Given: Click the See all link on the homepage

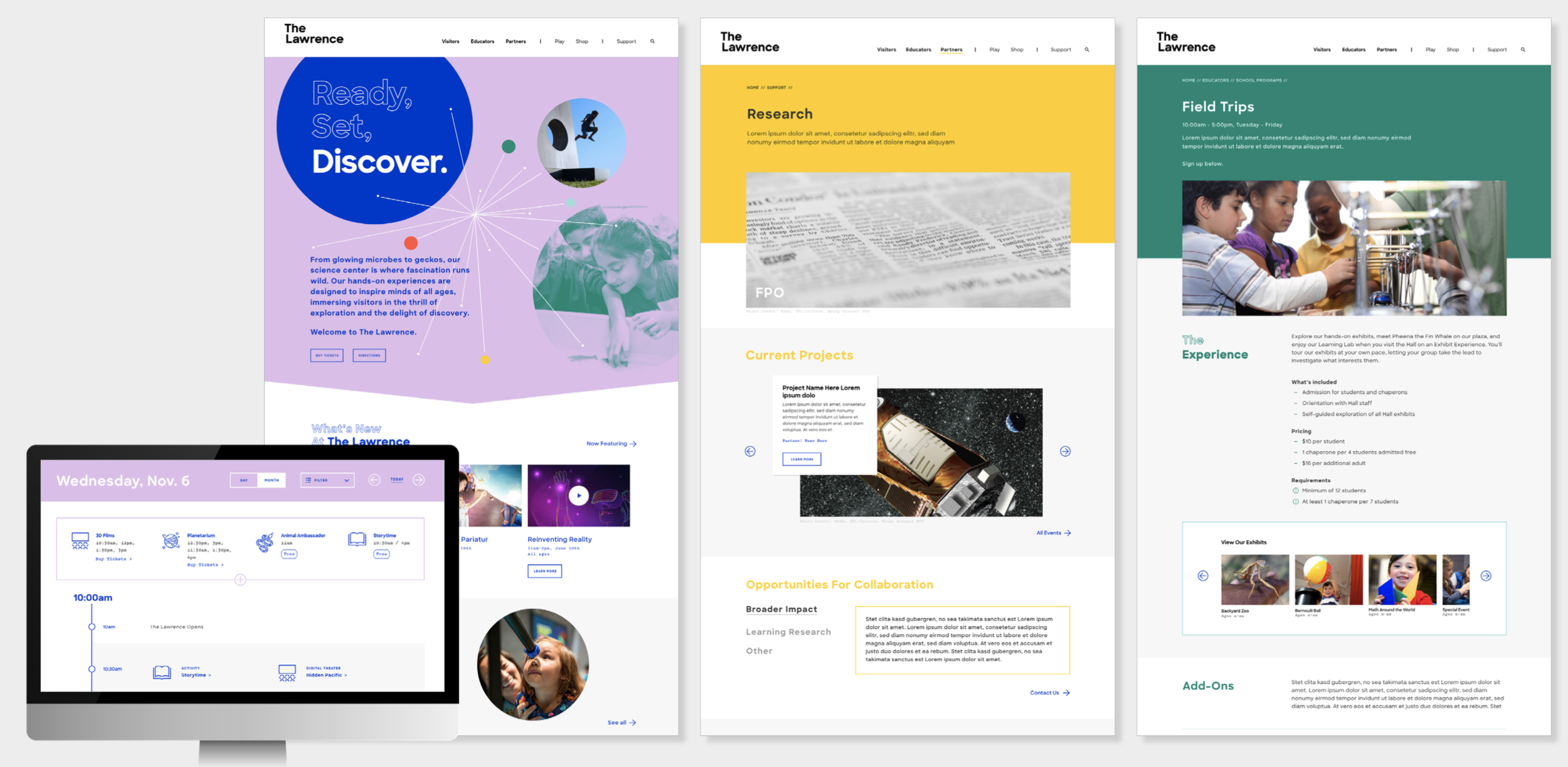Looking at the screenshot, I should [622, 722].
